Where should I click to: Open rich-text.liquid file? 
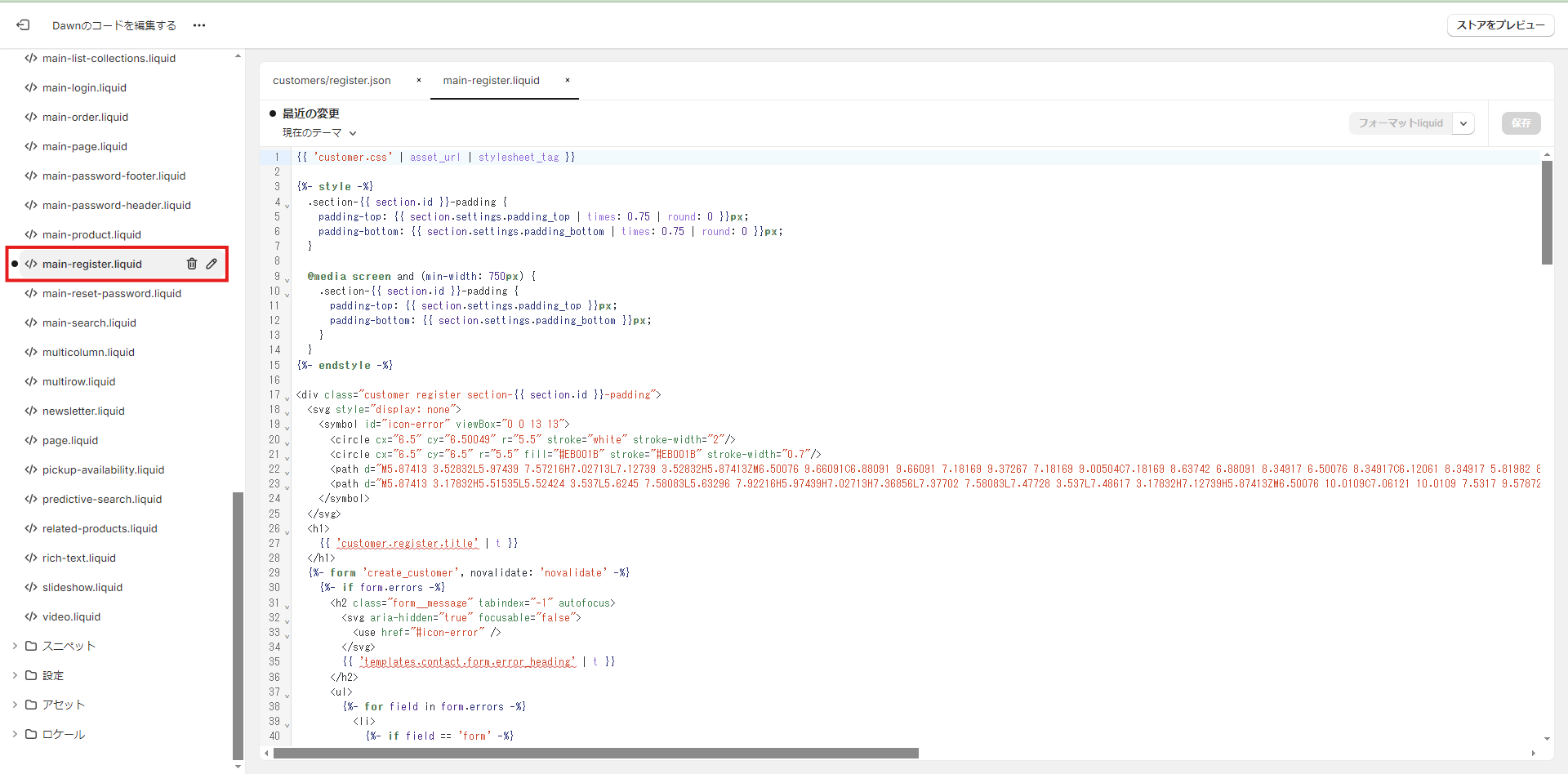[x=78, y=558]
